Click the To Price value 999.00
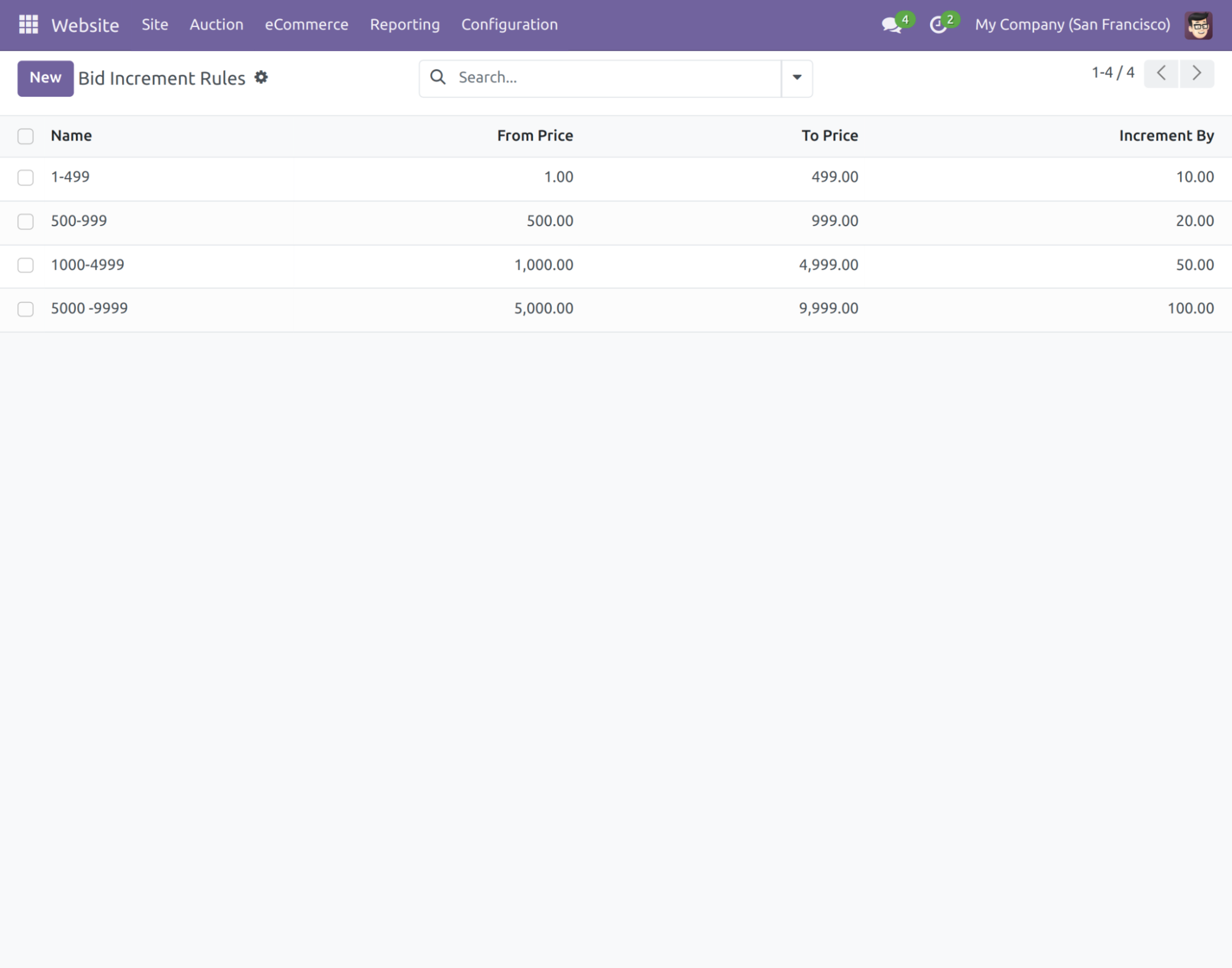The width and height of the screenshot is (1232, 968). click(834, 221)
